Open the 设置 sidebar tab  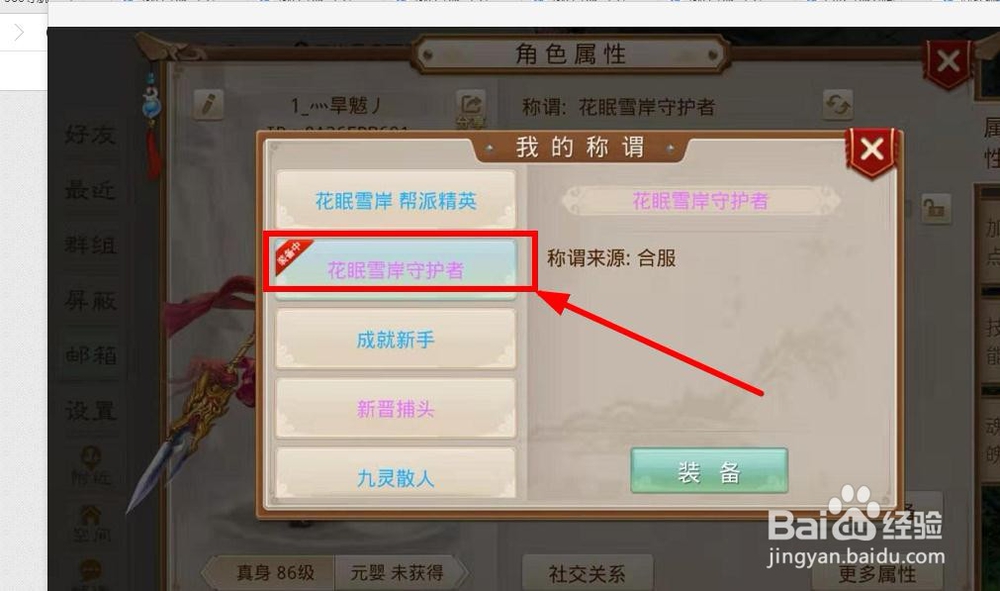coord(90,411)
